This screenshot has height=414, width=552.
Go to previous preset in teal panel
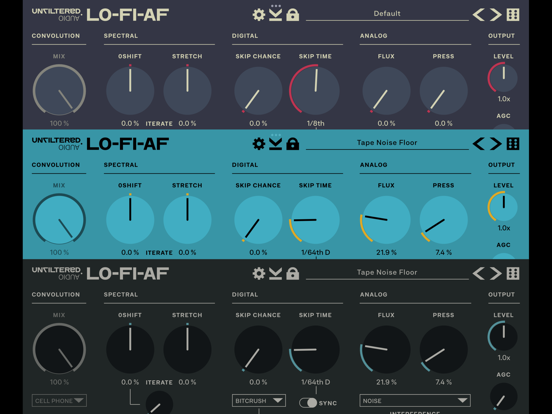[479, 144]
